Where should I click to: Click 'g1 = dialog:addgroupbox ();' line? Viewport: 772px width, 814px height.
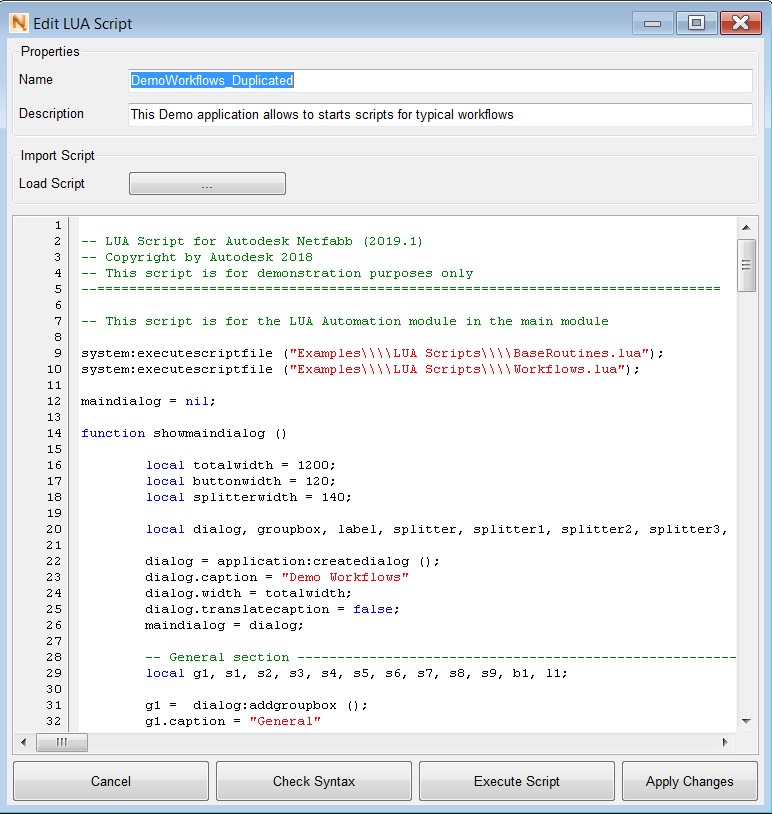(256, 706)
